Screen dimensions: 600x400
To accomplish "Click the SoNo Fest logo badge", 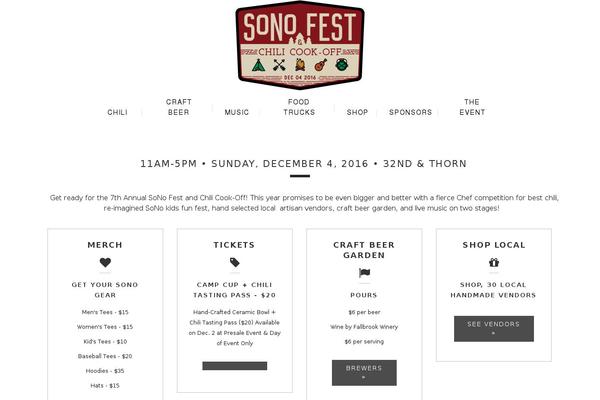I will [x=300, y=45].
